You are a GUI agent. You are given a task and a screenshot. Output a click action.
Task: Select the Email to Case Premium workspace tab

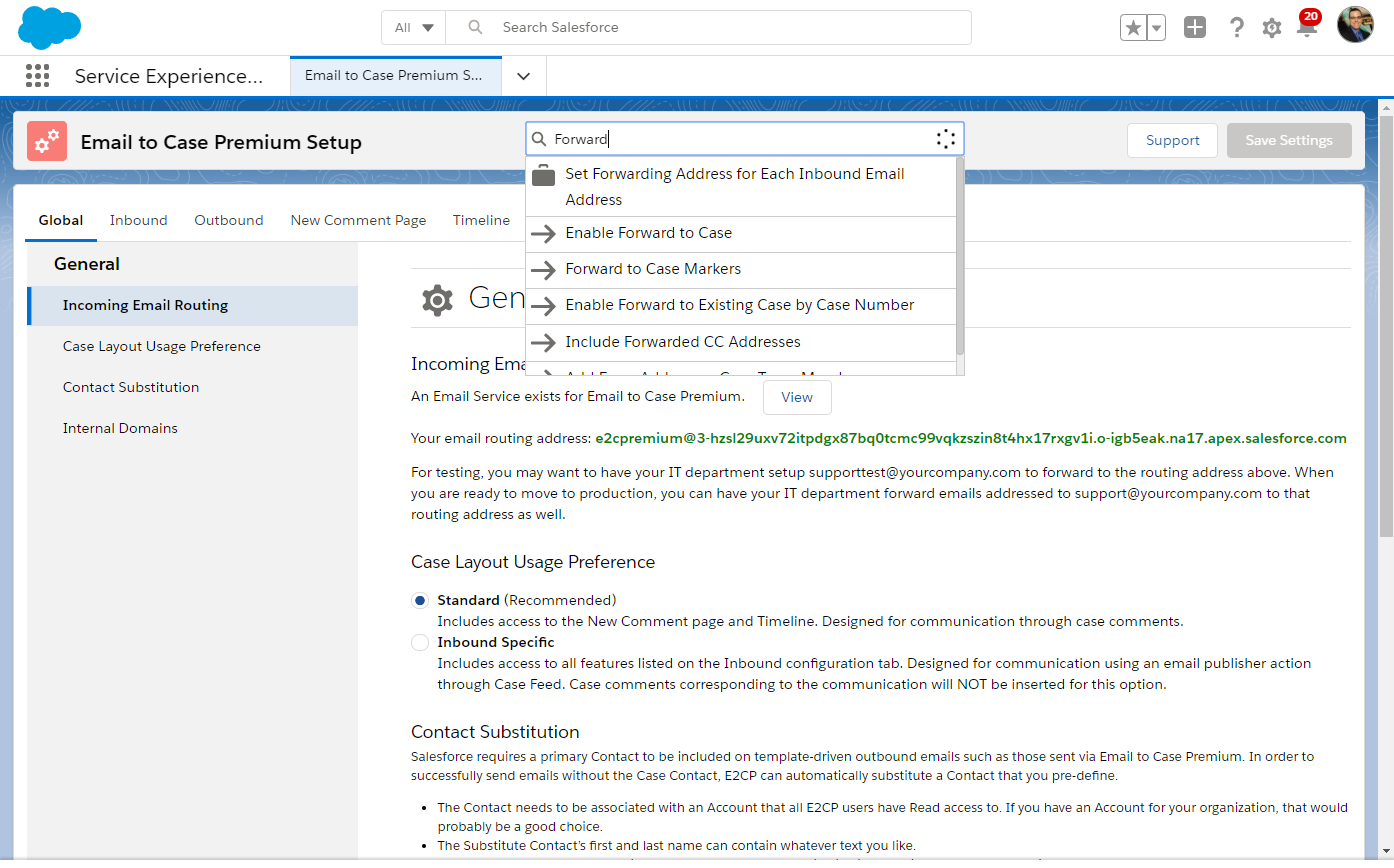click(394, 75)
